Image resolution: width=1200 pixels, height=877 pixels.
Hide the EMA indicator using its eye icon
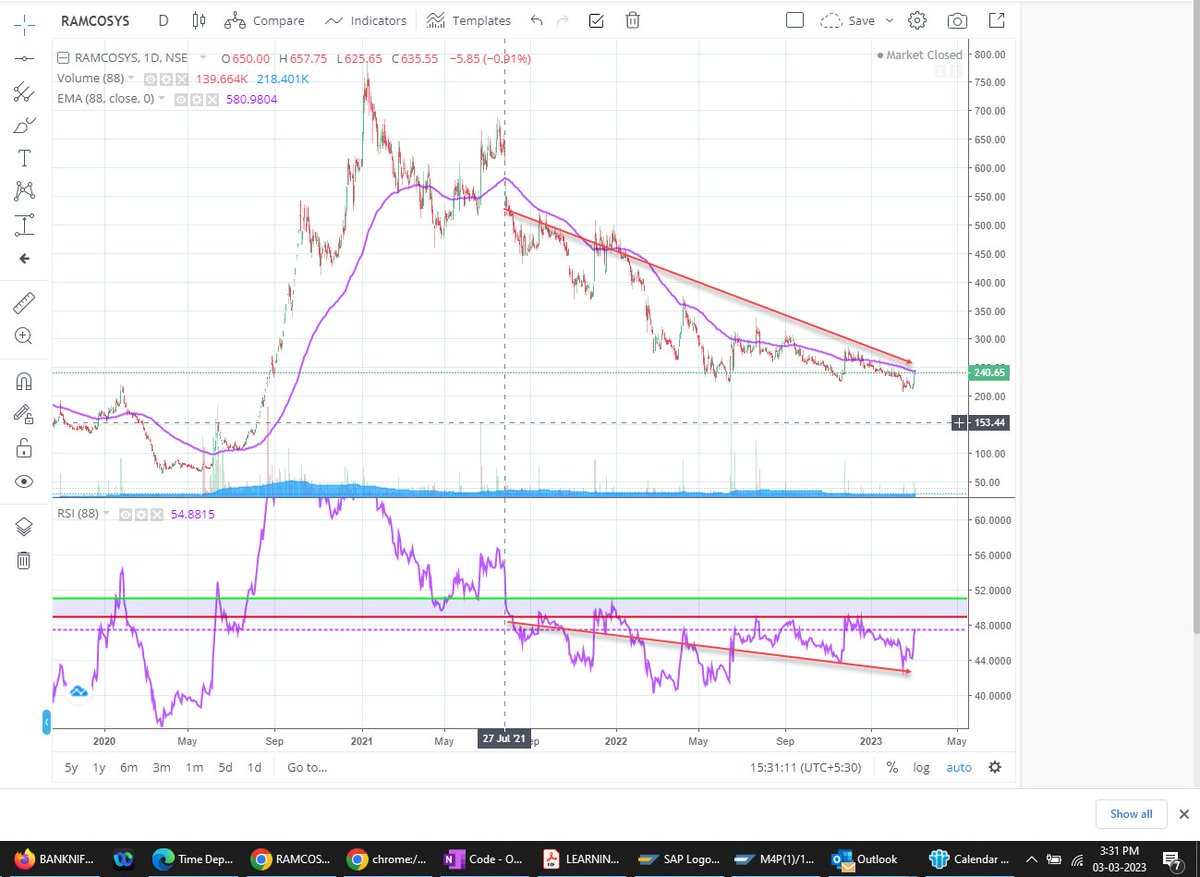(183, 99)
